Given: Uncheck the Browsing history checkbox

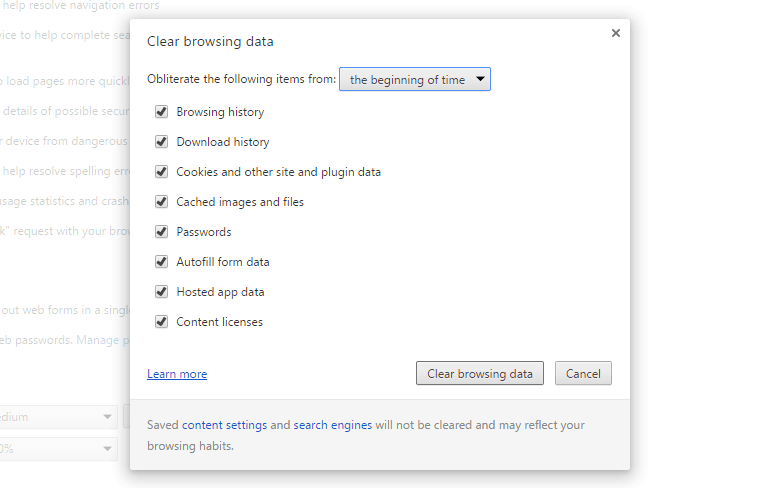Looking at the screenshot, I should tap(161, 112).
